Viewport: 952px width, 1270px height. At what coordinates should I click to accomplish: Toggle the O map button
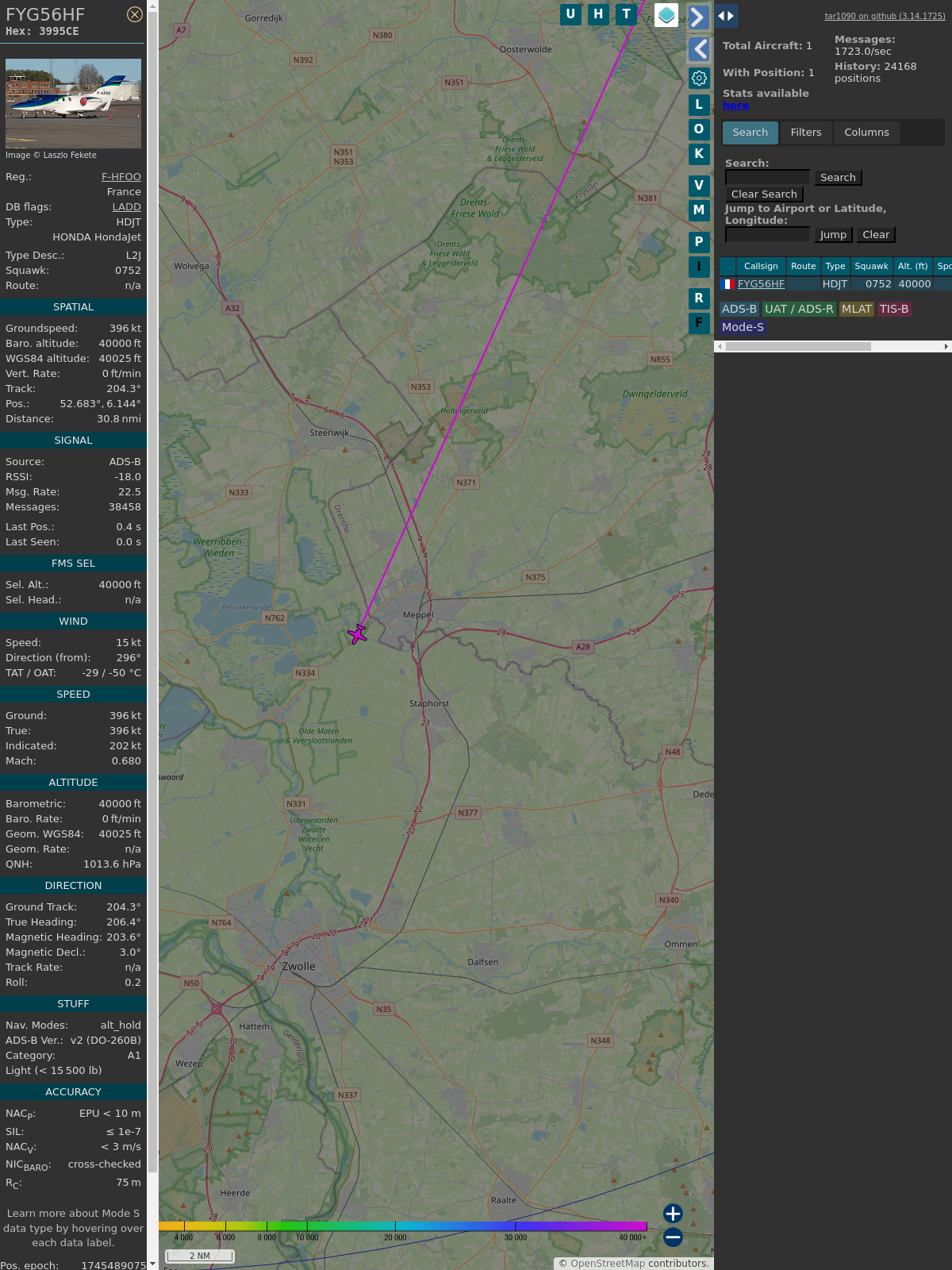[699, 129]
